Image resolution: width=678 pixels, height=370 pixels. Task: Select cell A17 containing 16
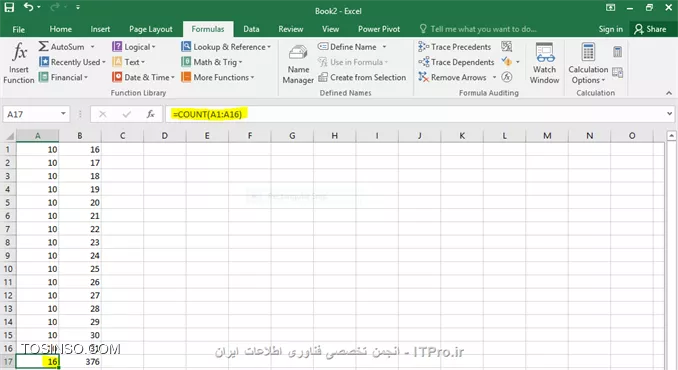point(38,362)
